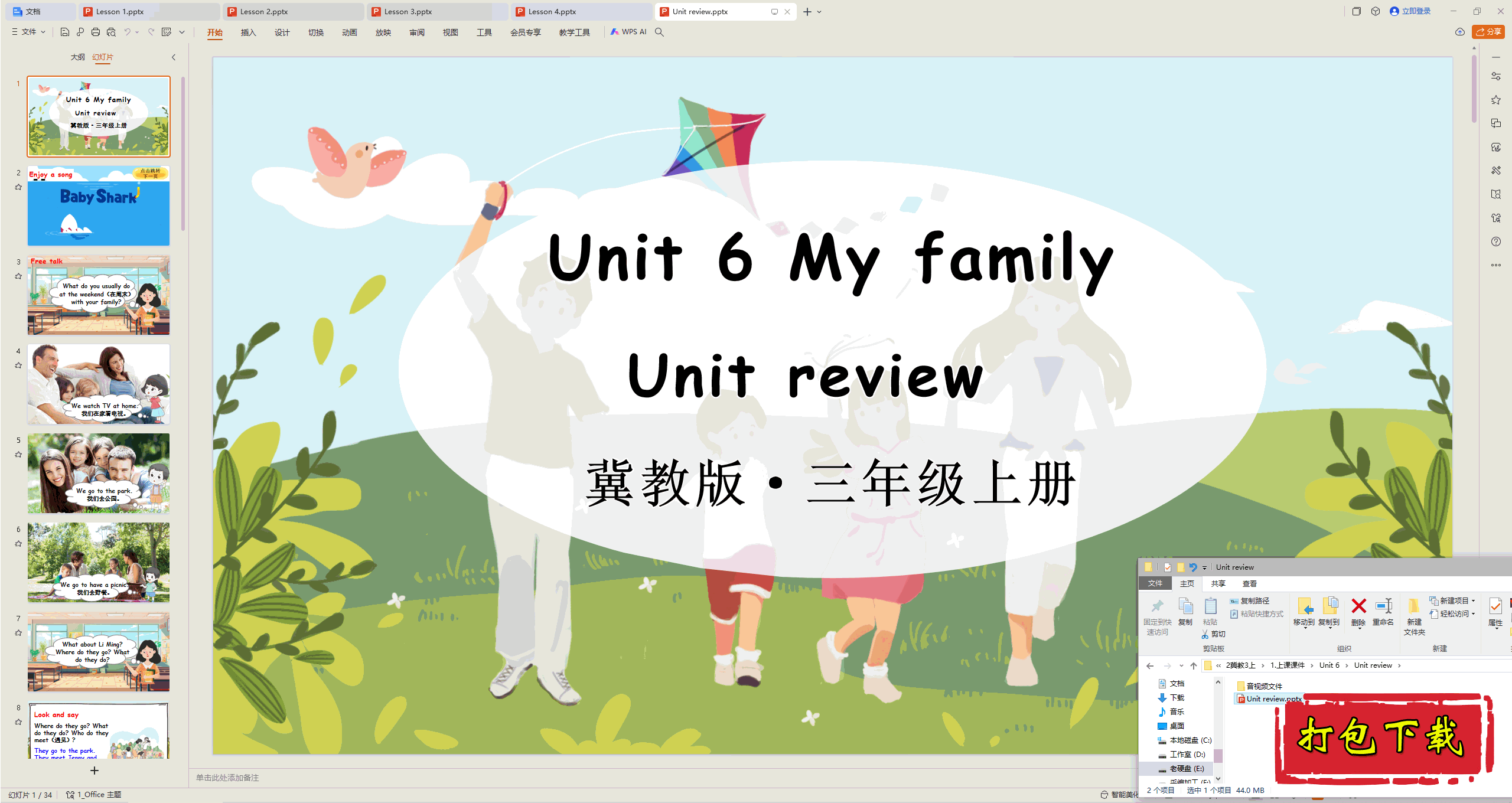Open the help question mark in the right sidebar
This screenshot has height=803, width=1512.
pos(1496,241)
